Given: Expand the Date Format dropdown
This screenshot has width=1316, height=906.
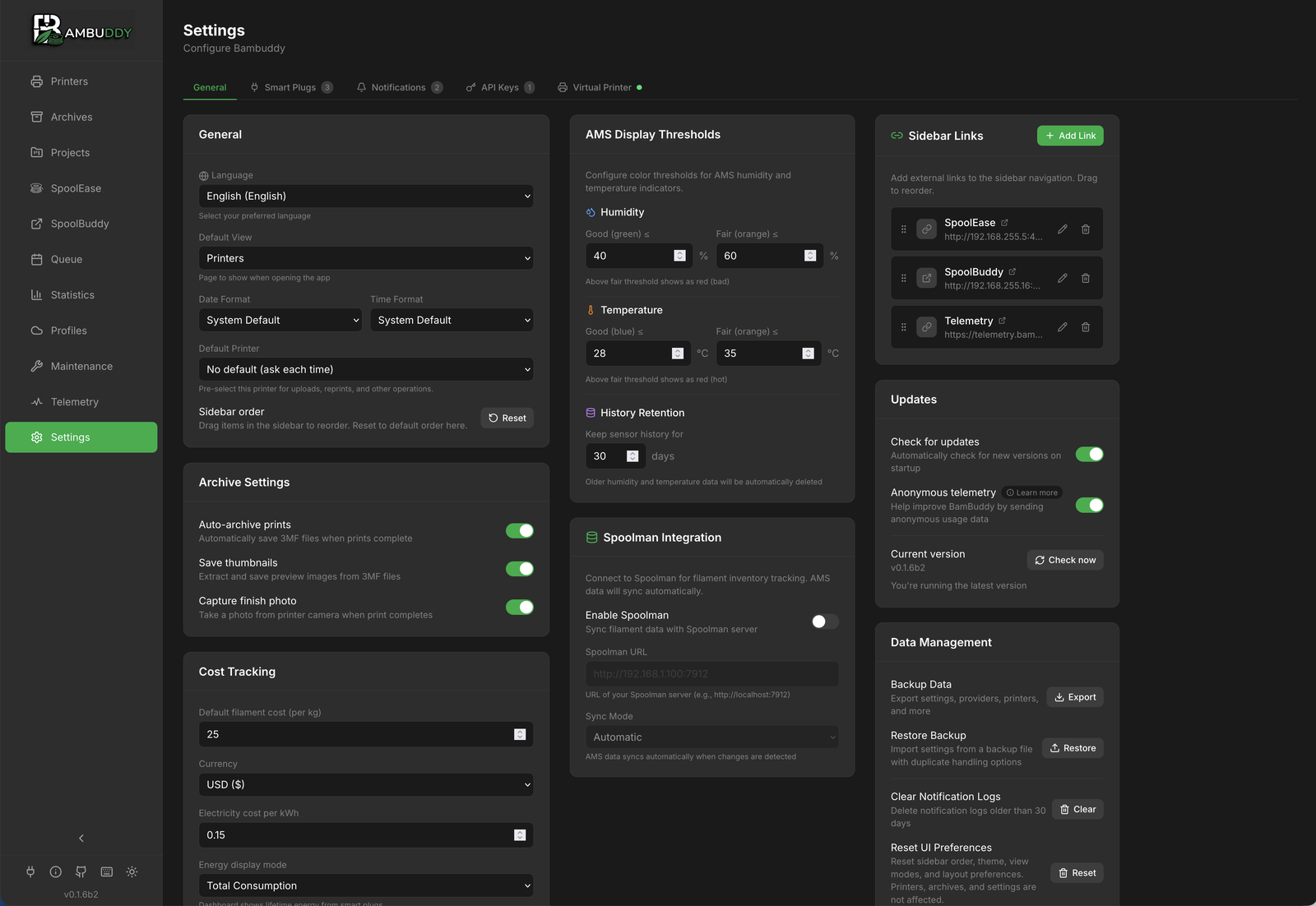Looking at the screenshot, I should coord(280,320).
